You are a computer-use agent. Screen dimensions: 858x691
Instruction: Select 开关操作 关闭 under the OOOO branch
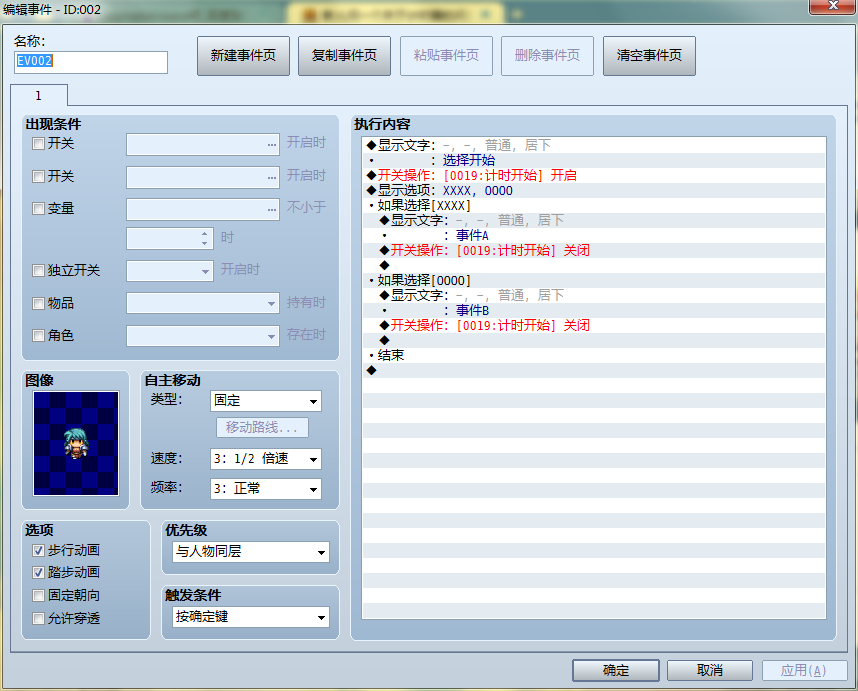click(594, 325)
